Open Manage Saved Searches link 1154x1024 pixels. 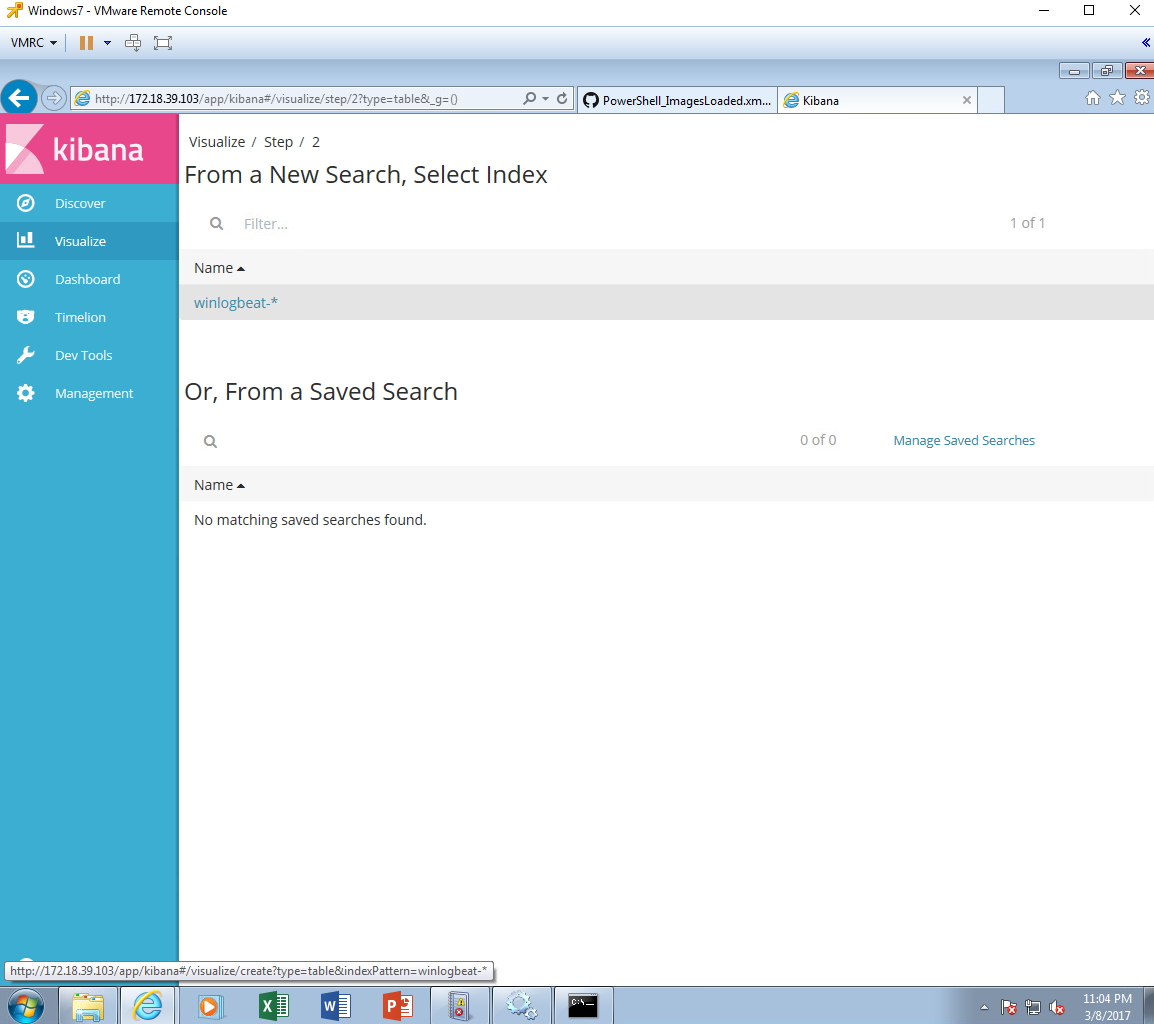pyautogui.click(x=963, y=440)
